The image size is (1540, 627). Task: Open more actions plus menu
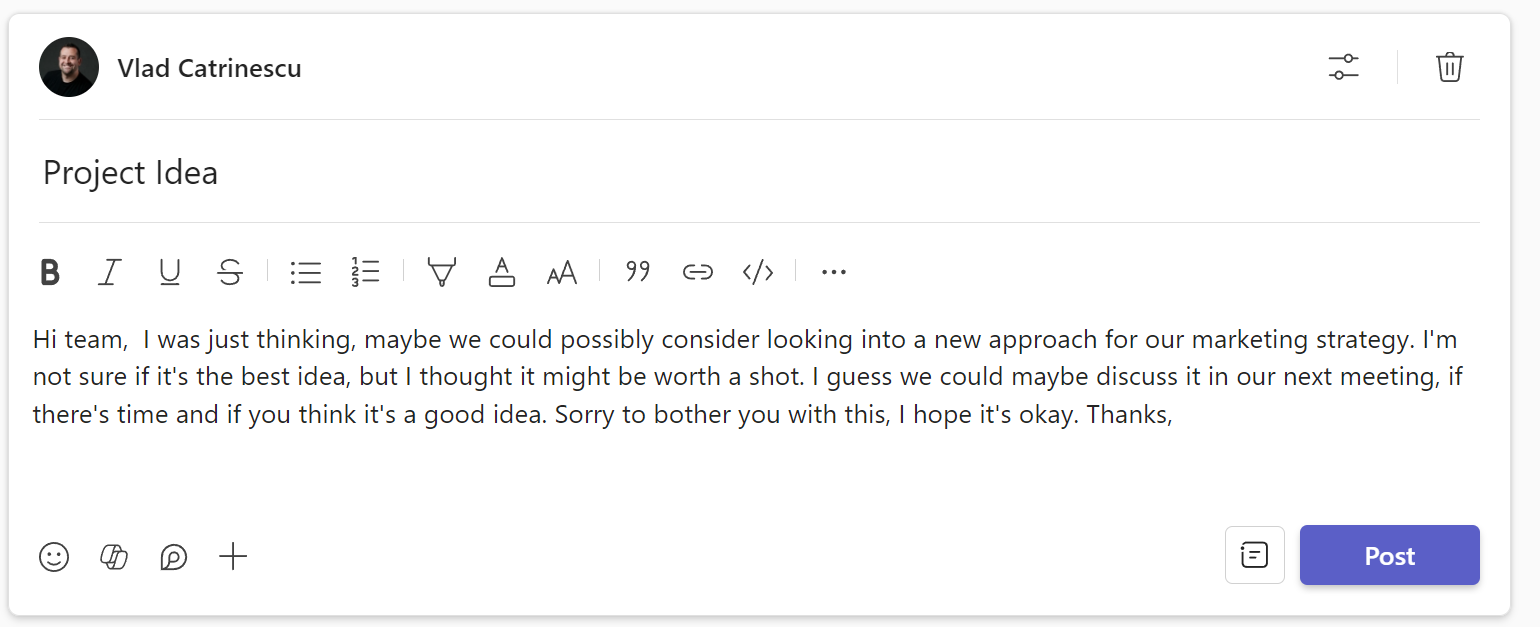233,557
